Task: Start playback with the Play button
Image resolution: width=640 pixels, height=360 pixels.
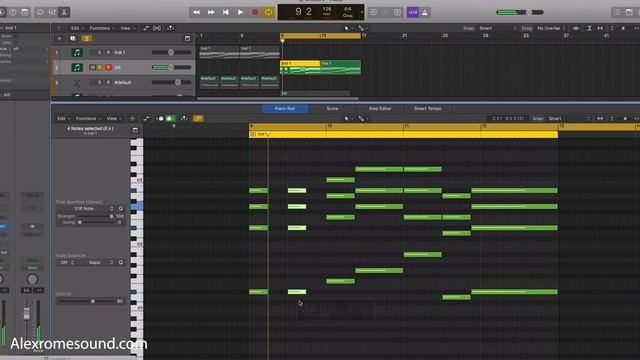Action: [x=240, y=12]
